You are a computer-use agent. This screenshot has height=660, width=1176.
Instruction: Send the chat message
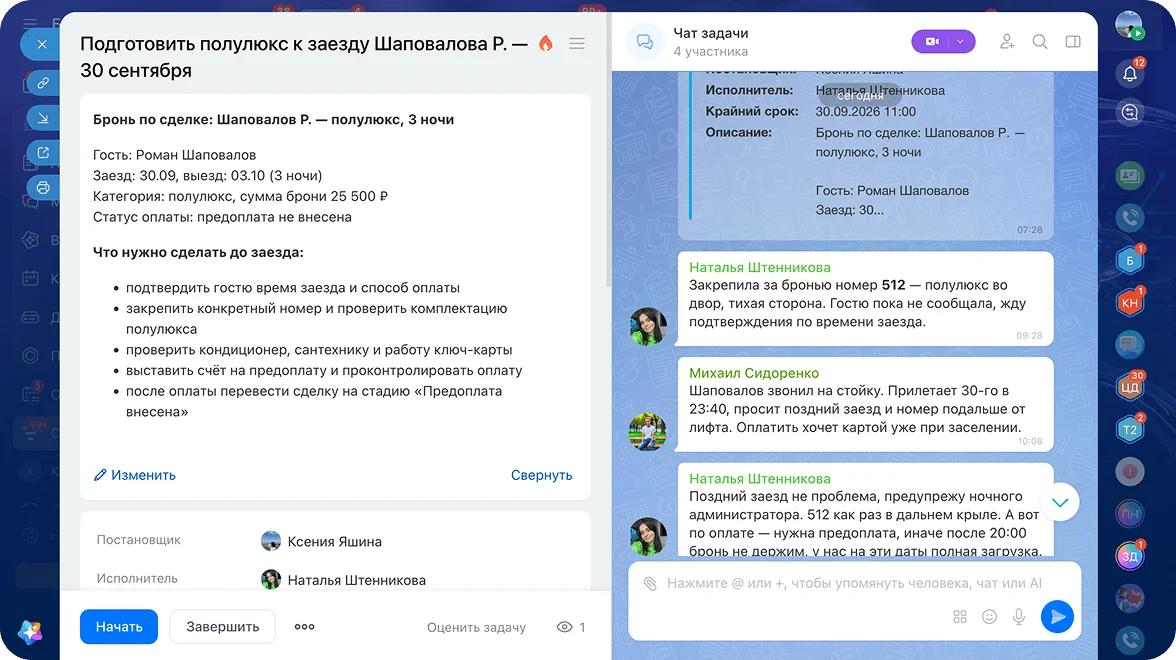coord(1058,616)
